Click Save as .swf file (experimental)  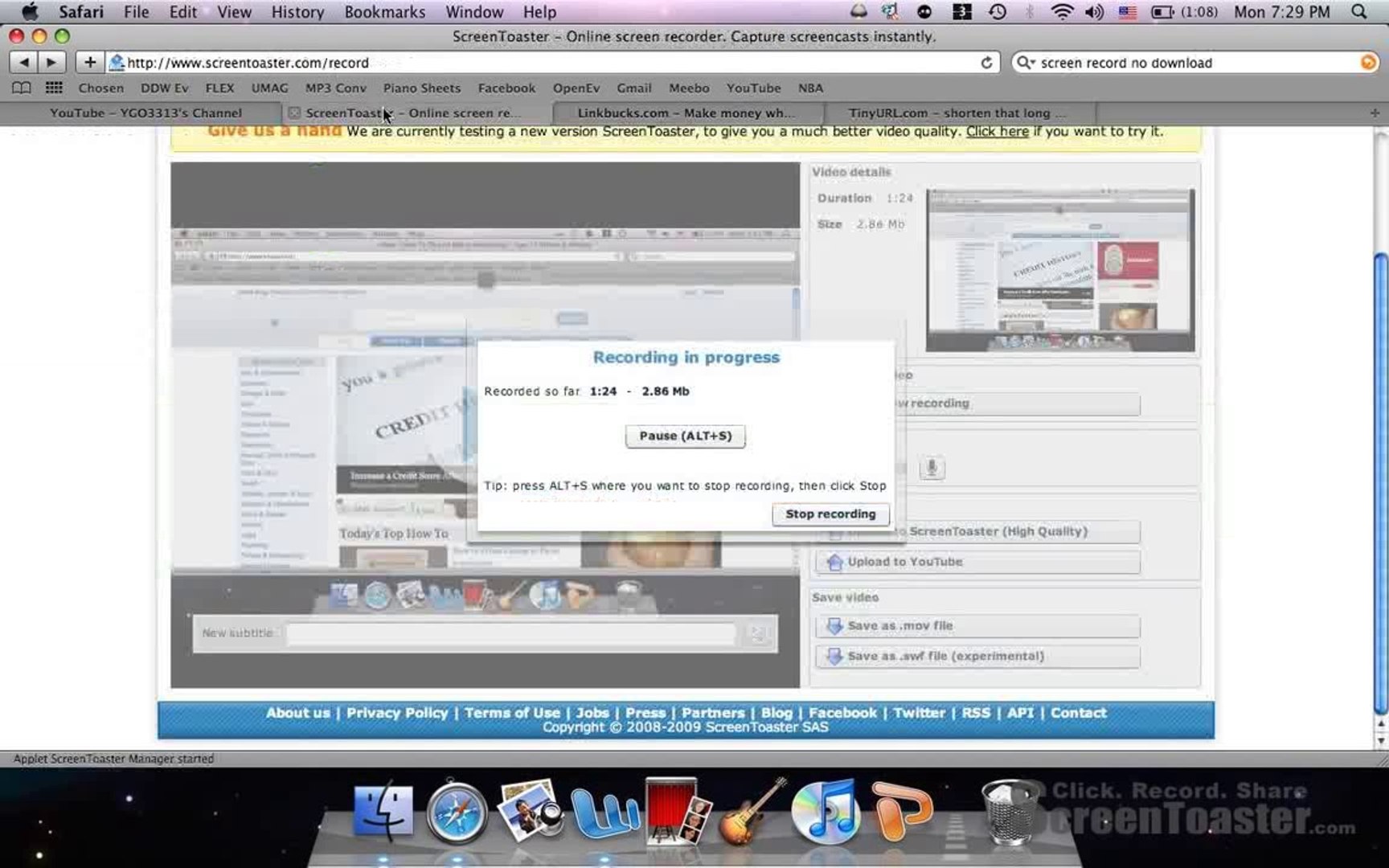tap(978, 657)
